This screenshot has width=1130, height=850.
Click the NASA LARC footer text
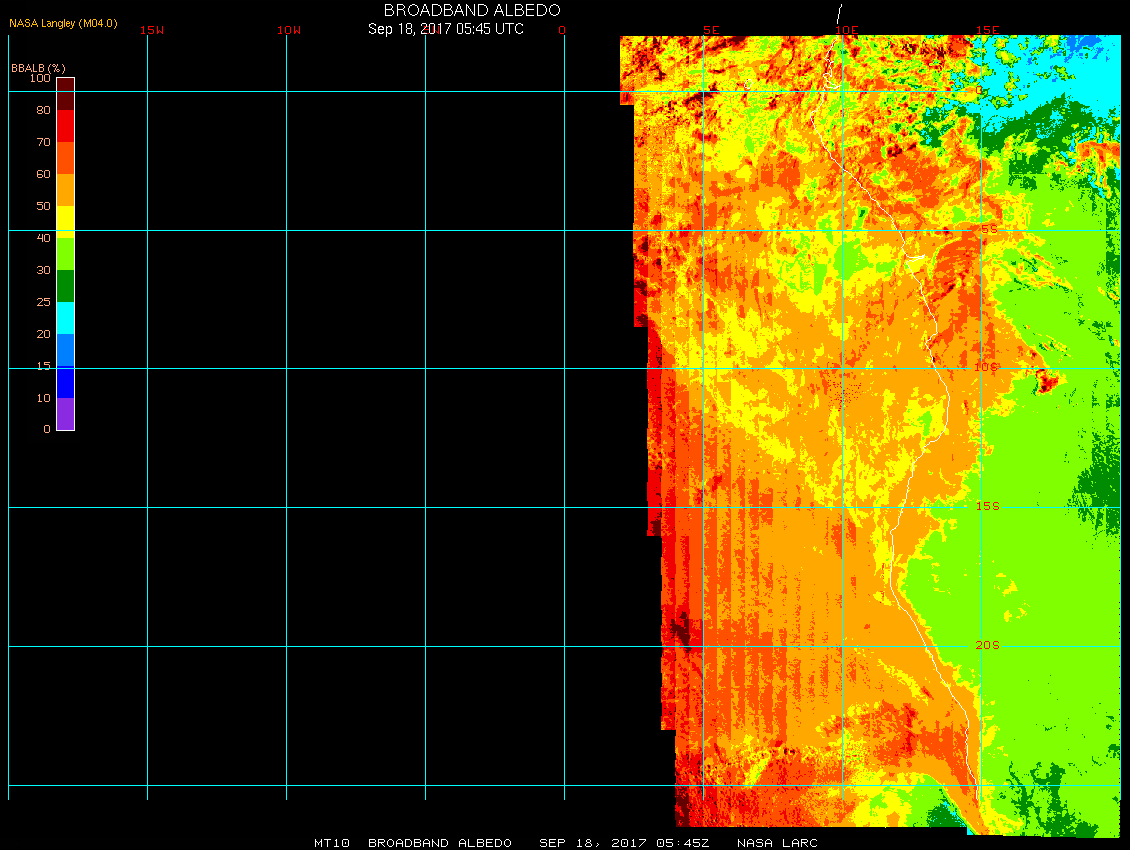tap(777, 843)
